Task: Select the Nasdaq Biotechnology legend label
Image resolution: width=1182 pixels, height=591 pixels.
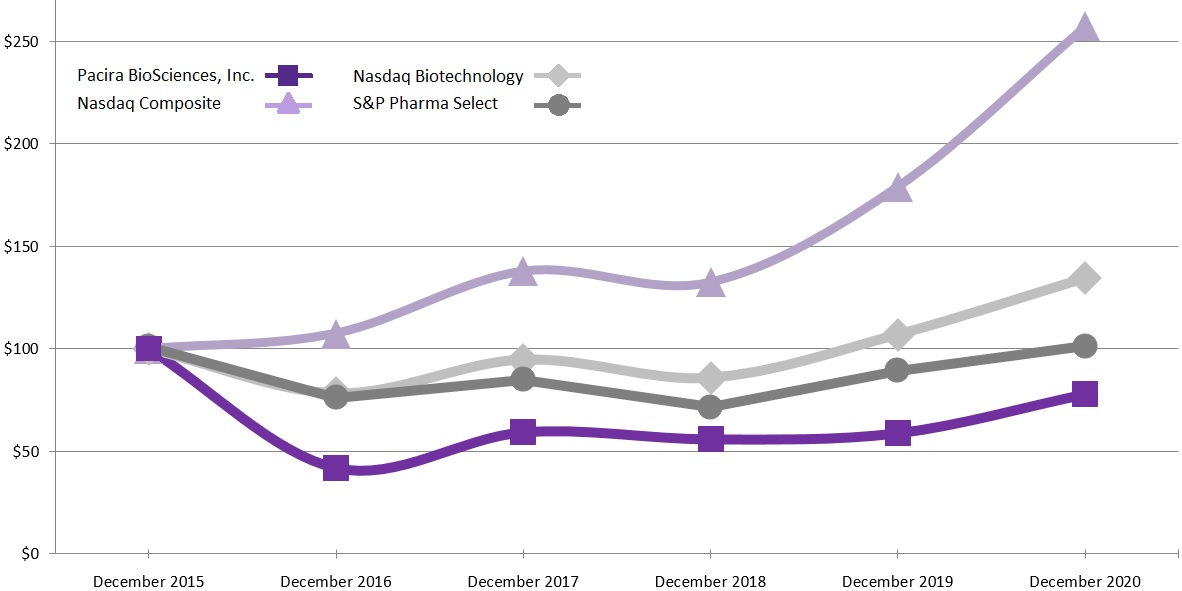Action: coord(438,76)
